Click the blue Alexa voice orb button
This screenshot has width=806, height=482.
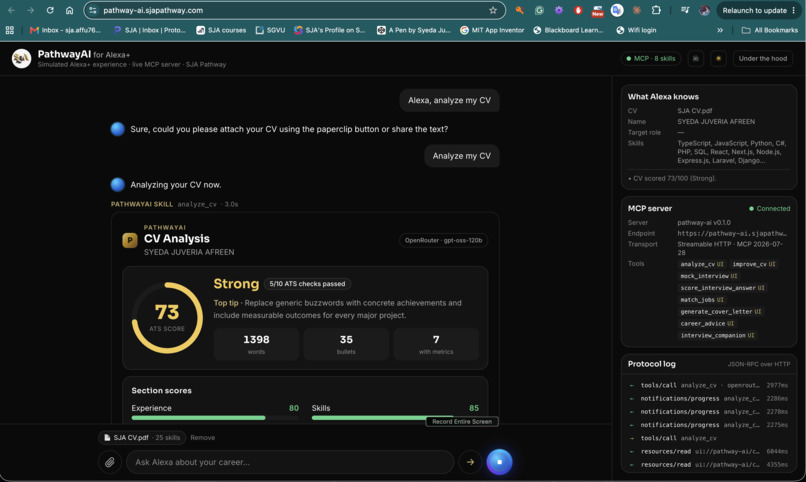(x=499, y=462)
